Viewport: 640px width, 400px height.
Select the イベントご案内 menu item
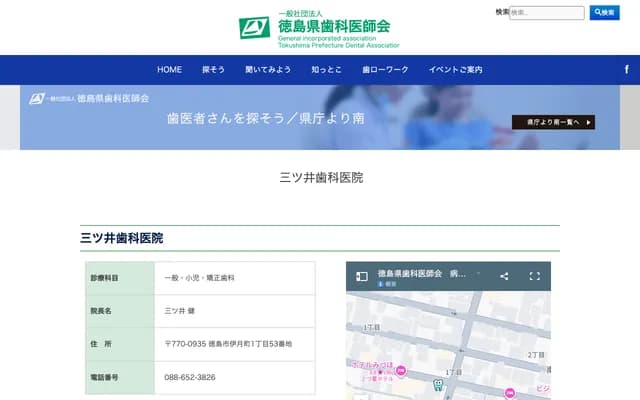pos(455,70)
